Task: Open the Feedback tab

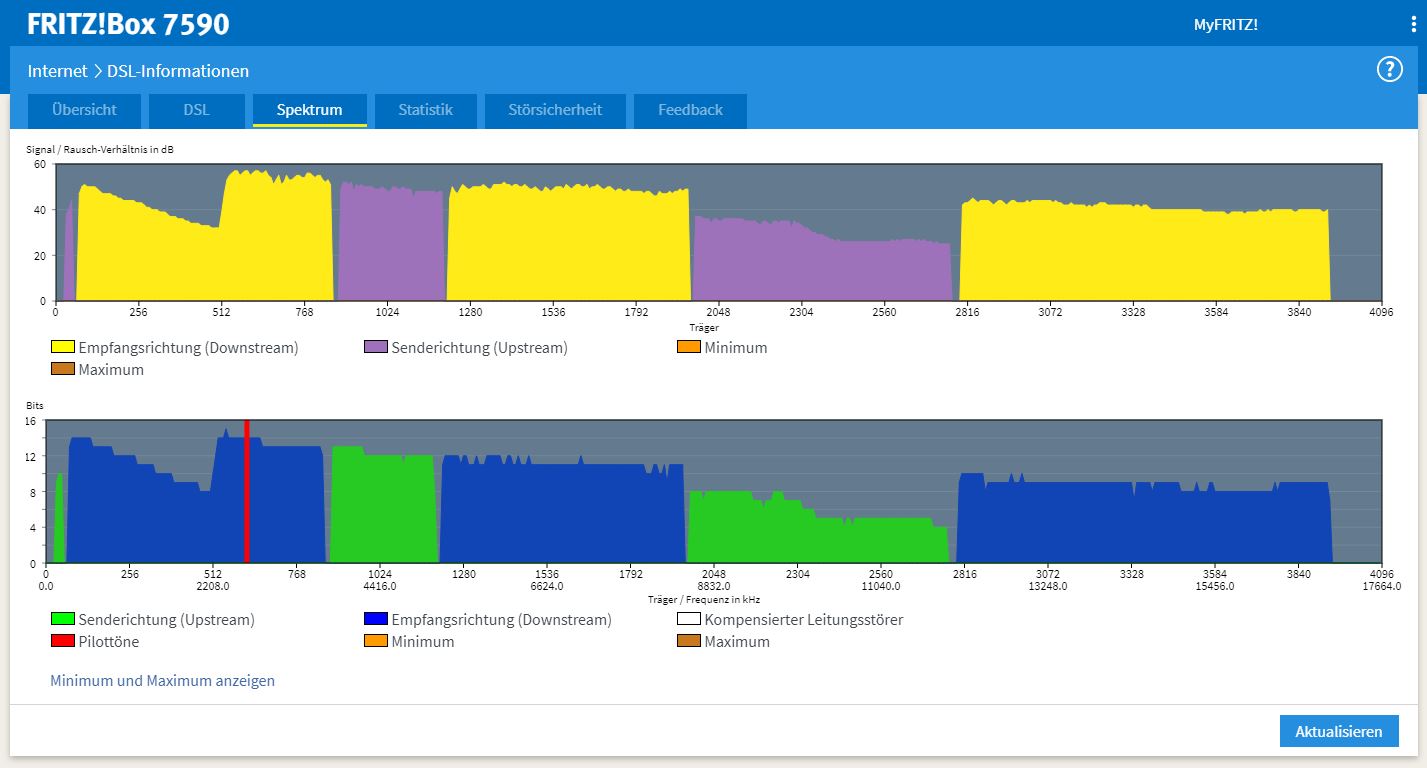Action: pos(690,110)
